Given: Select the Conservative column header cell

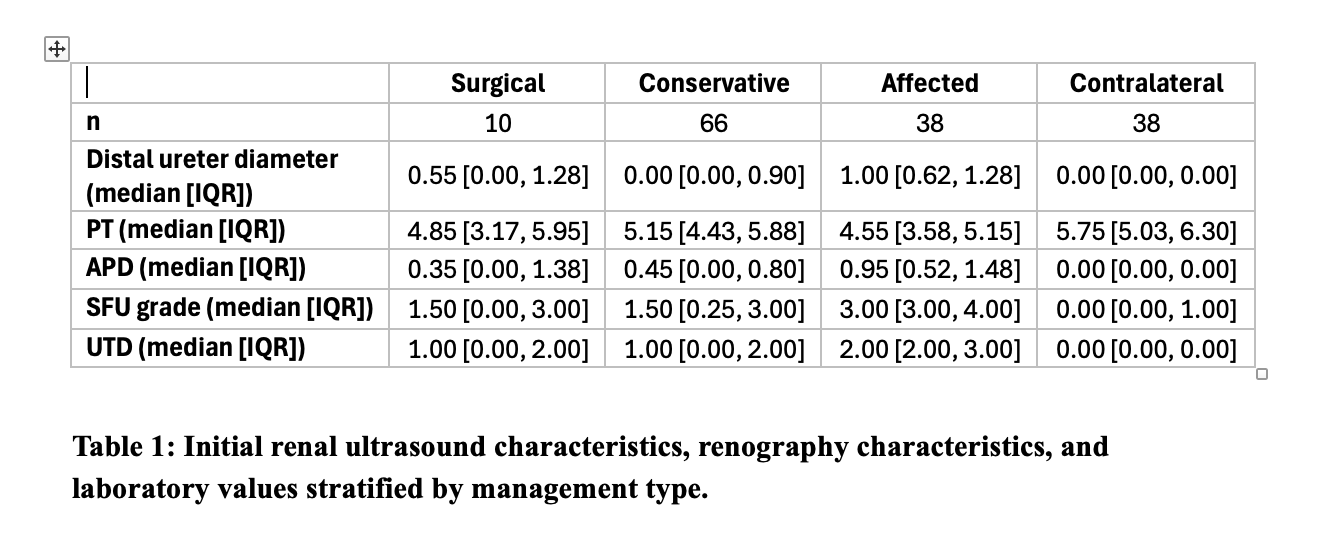Looking at the screenshot, I should coord(713,83).
